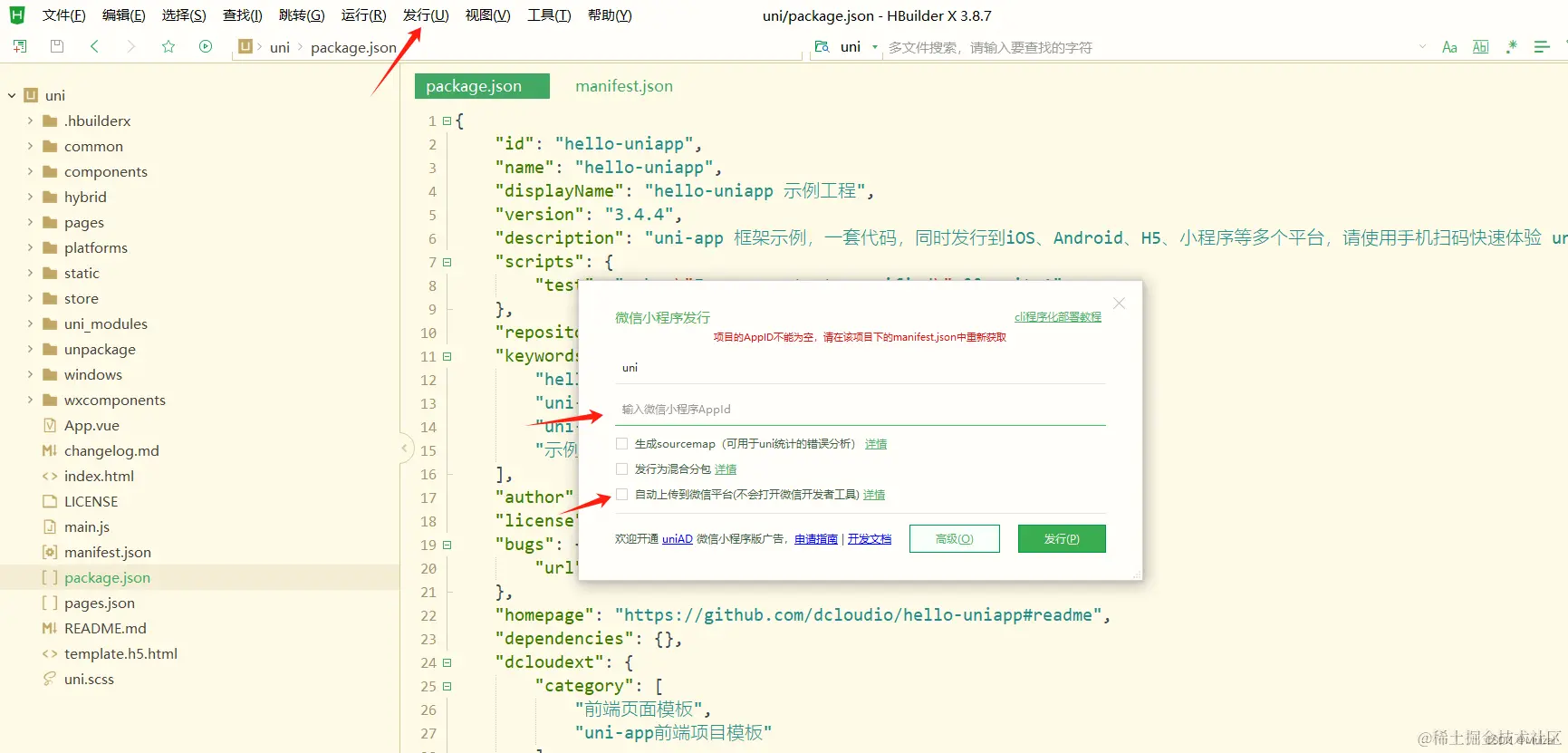
Task: Focus the 输入微信小程序AppId input field
Action: (861, 410)
